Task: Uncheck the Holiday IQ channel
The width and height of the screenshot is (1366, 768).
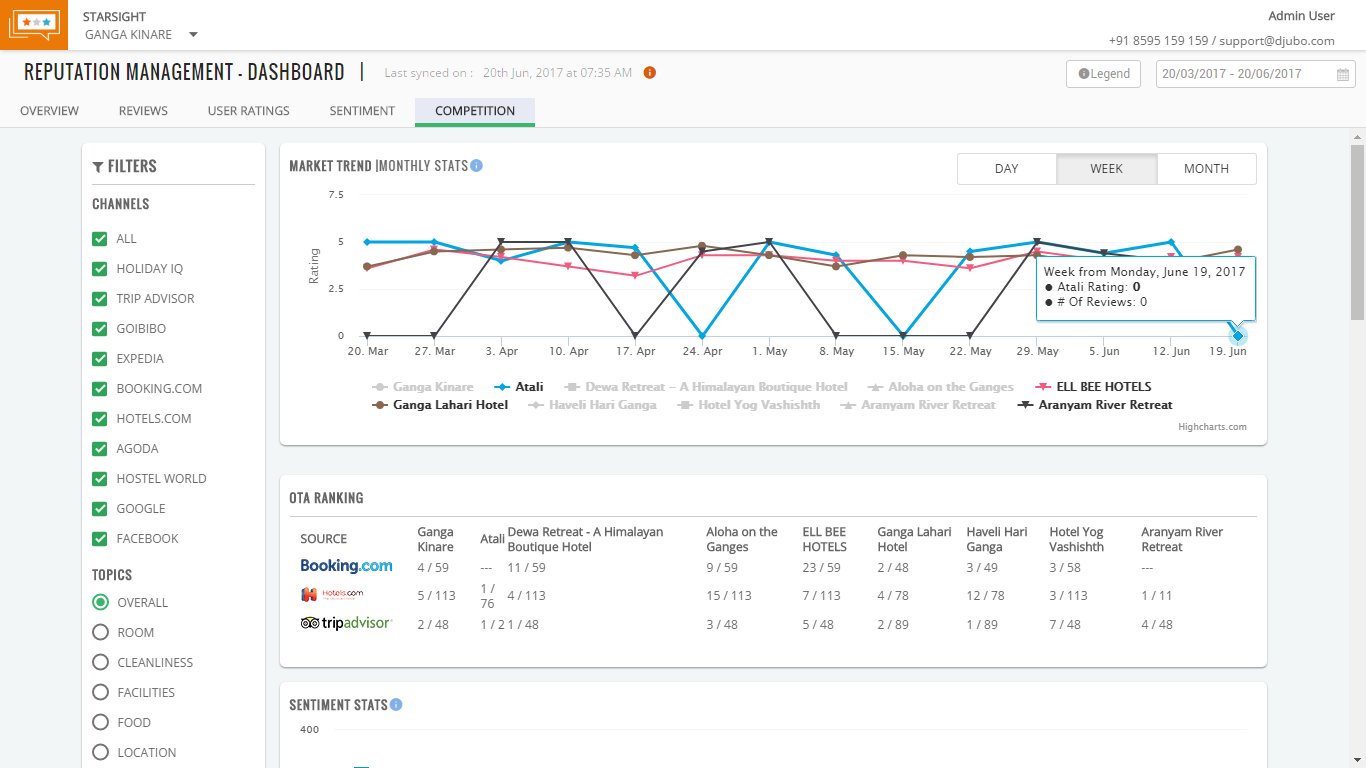Action: 100,269
